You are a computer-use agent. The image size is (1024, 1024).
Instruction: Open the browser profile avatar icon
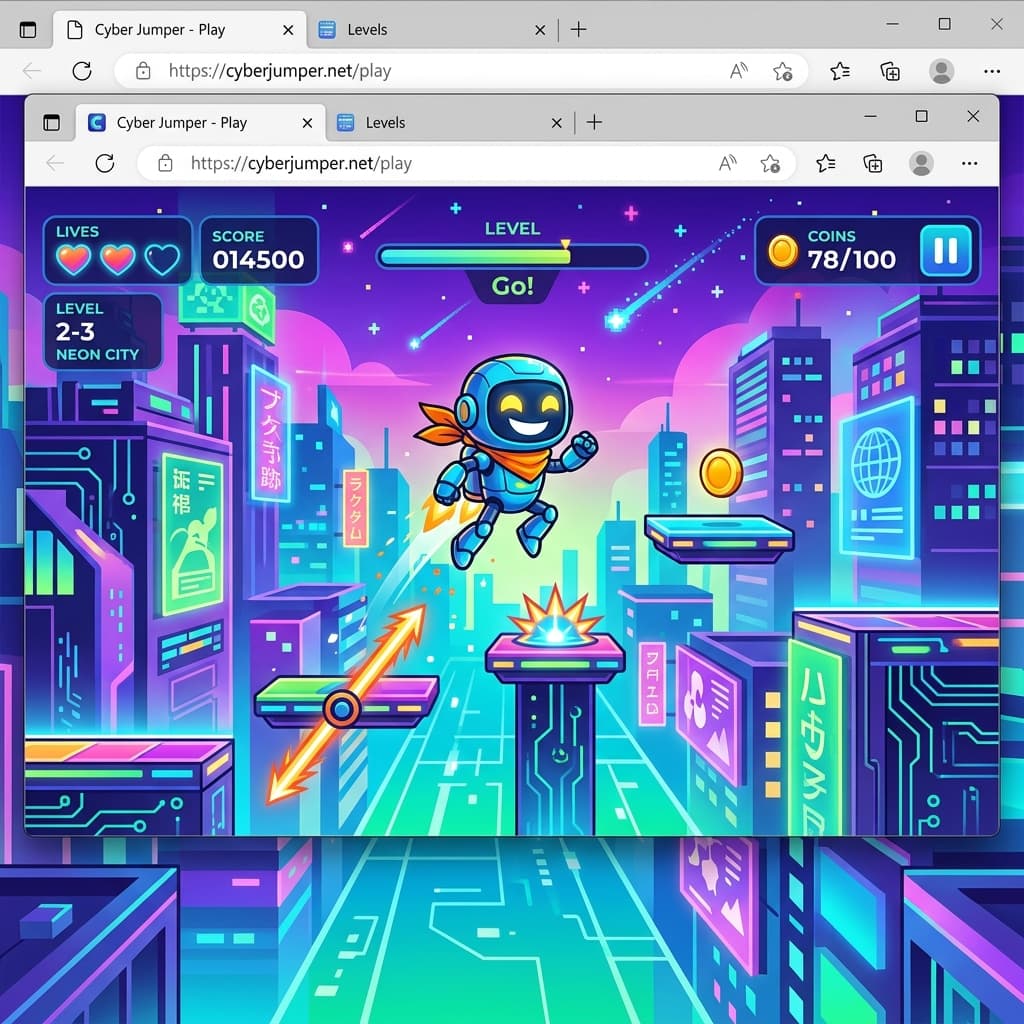(x=921, y=163)
